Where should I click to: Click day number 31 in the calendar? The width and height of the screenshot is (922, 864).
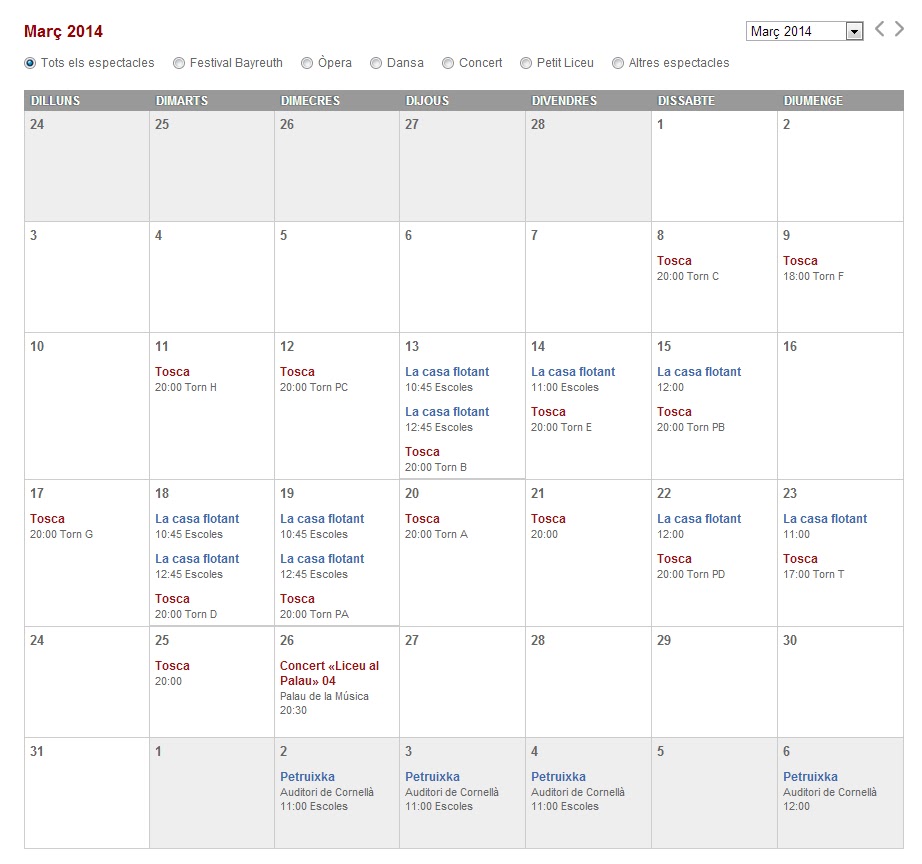click(36, 752)
